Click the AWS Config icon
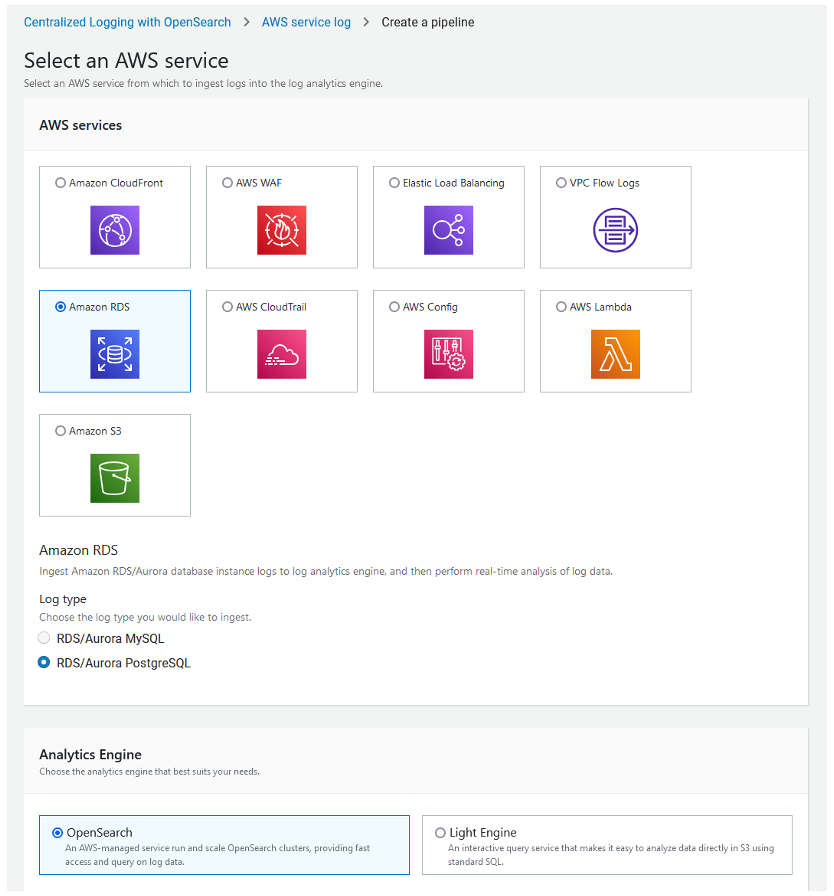 [448, 354]
